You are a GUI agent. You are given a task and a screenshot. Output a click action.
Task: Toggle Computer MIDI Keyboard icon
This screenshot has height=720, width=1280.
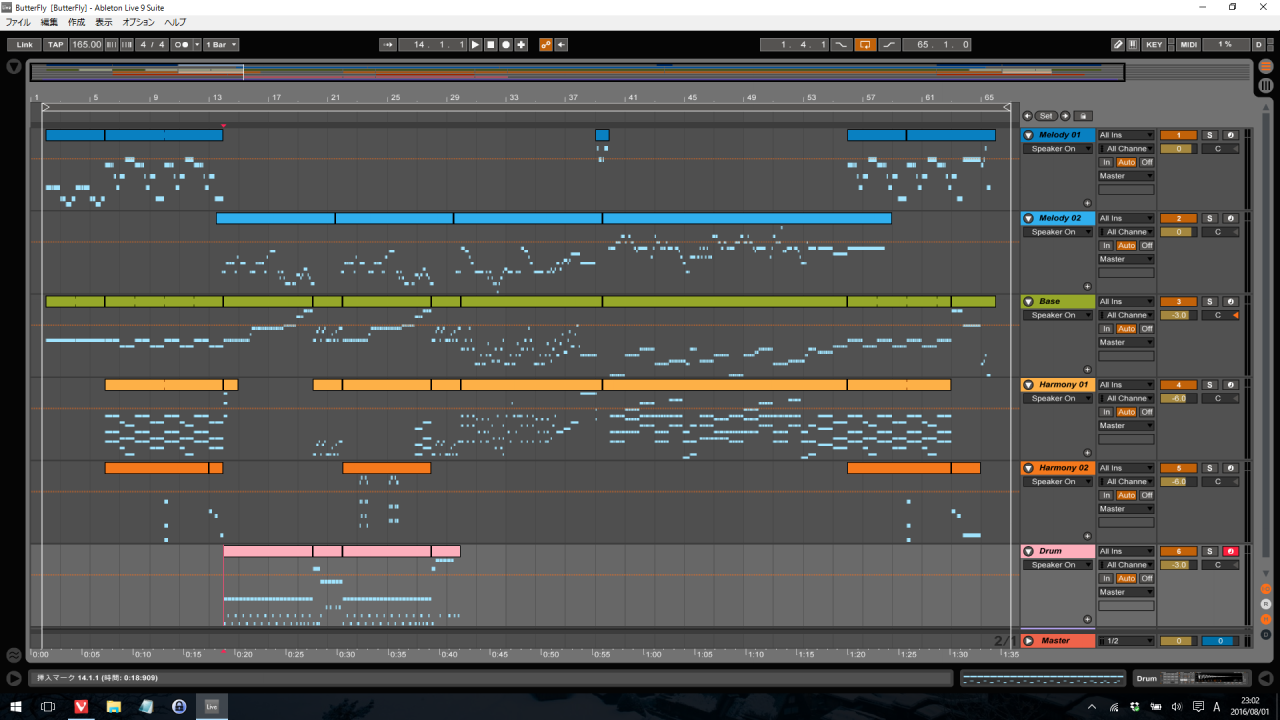(1133, 45)
